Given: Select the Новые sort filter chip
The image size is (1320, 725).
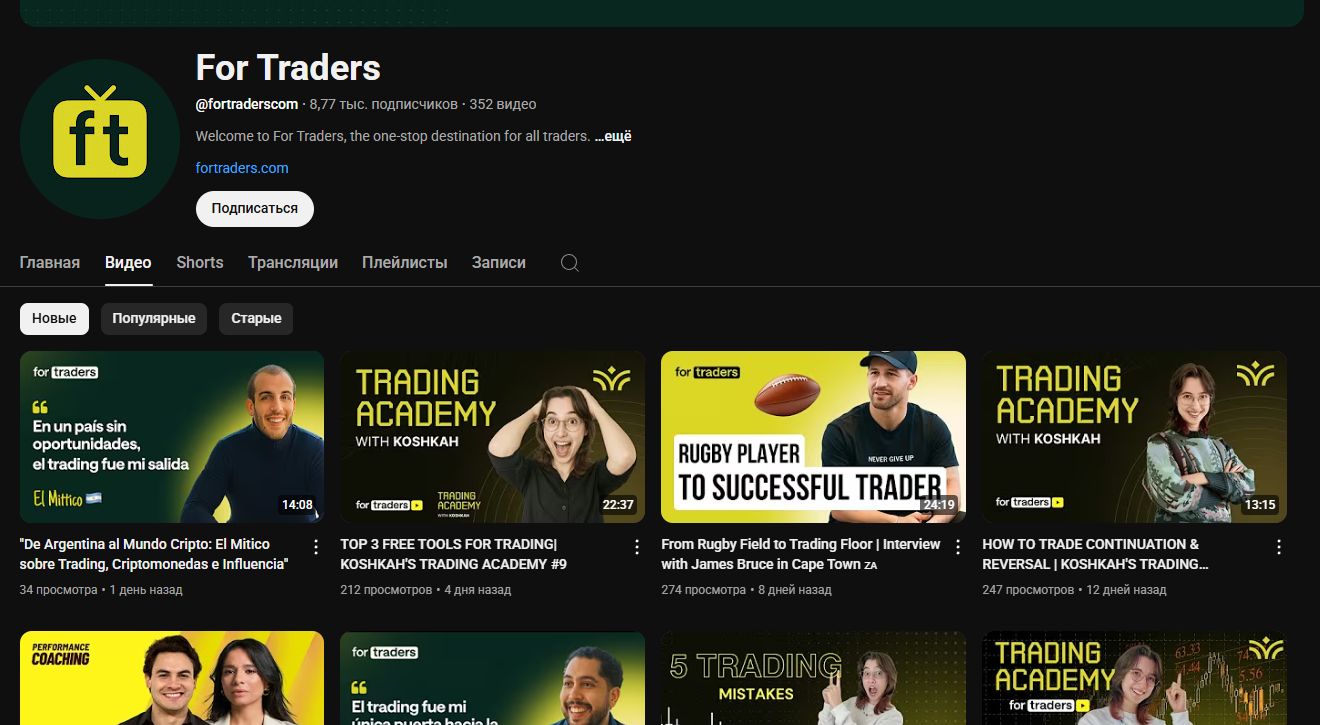Looking at the screenshot, I should 54,319.
